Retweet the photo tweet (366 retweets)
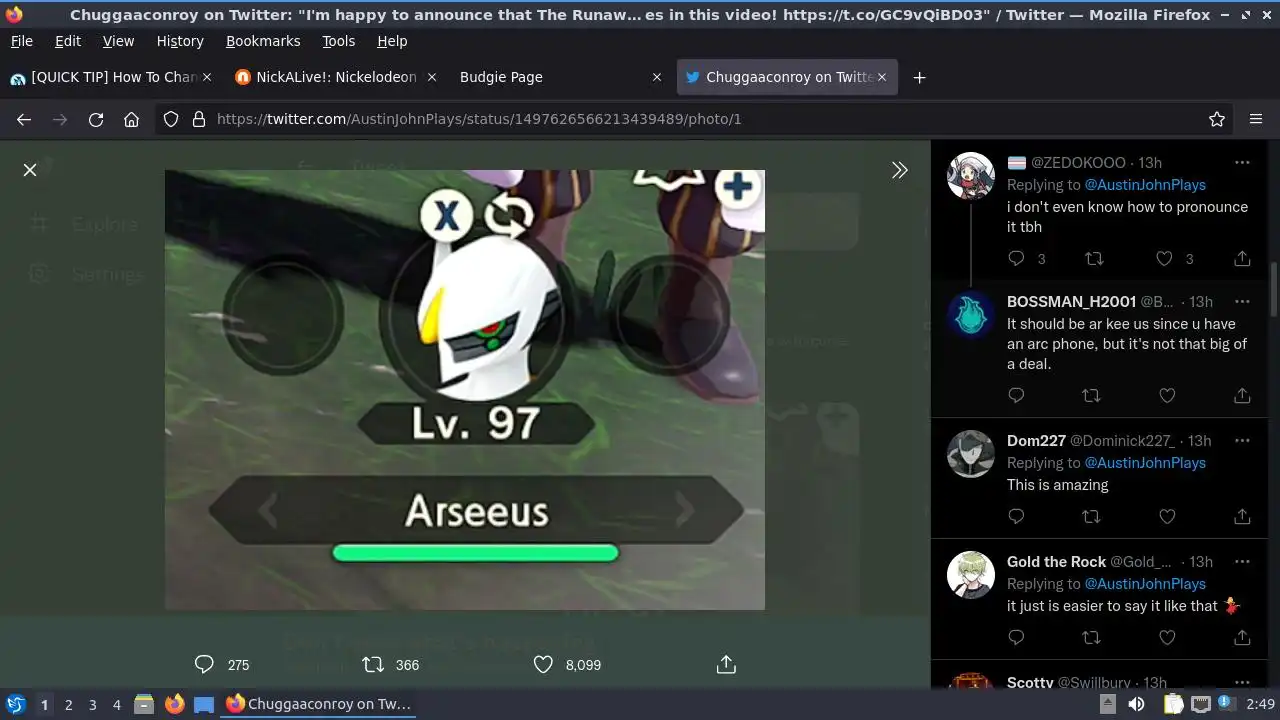 coord(373,664)
